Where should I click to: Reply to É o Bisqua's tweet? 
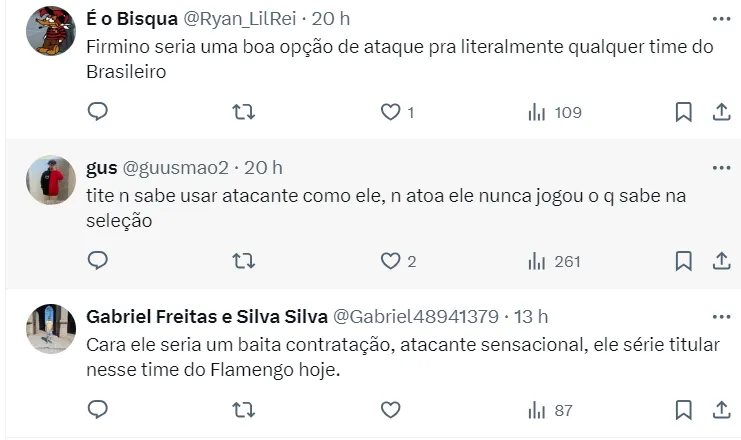[98, 112]
